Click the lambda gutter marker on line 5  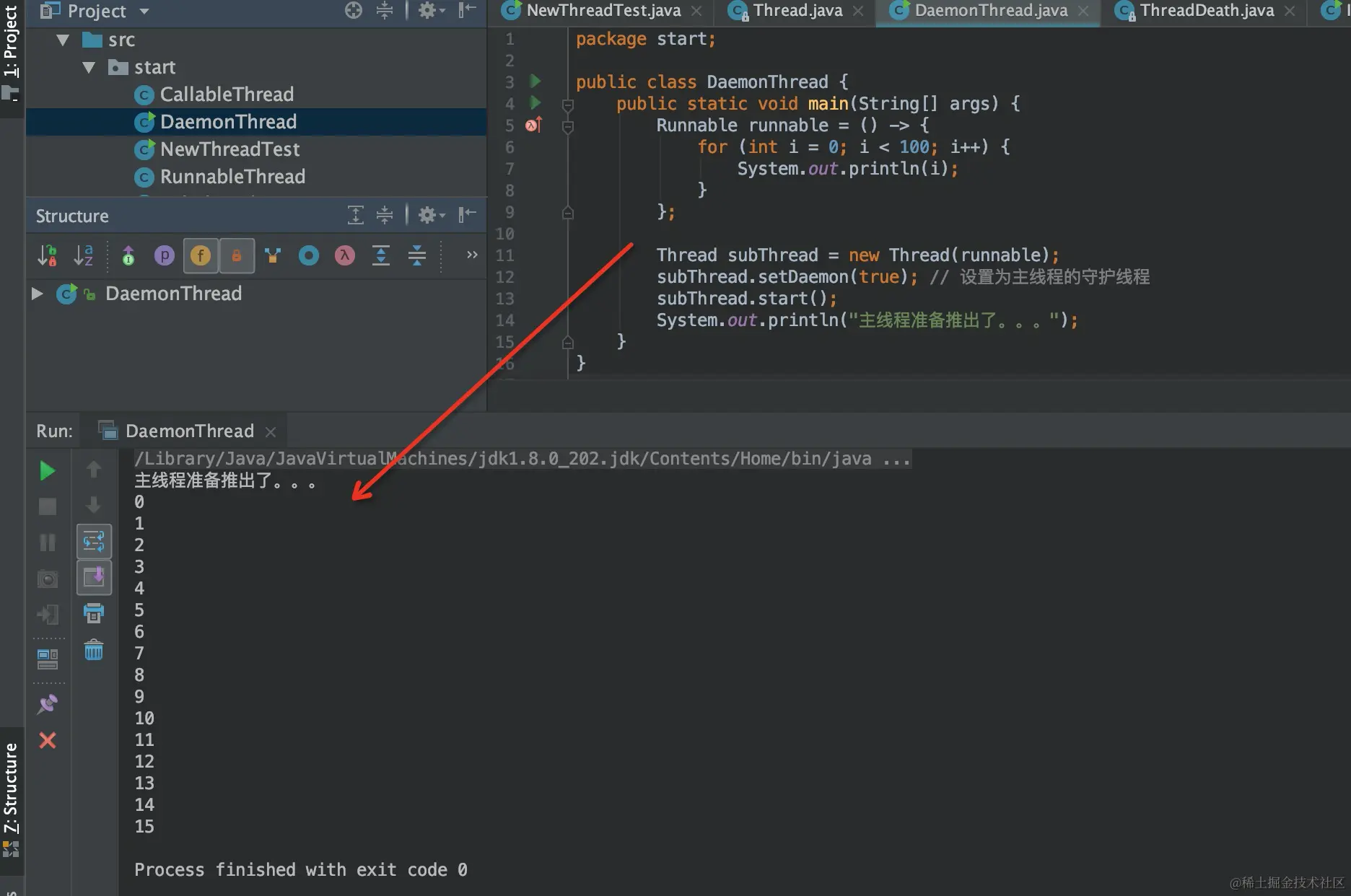point(533,125)
